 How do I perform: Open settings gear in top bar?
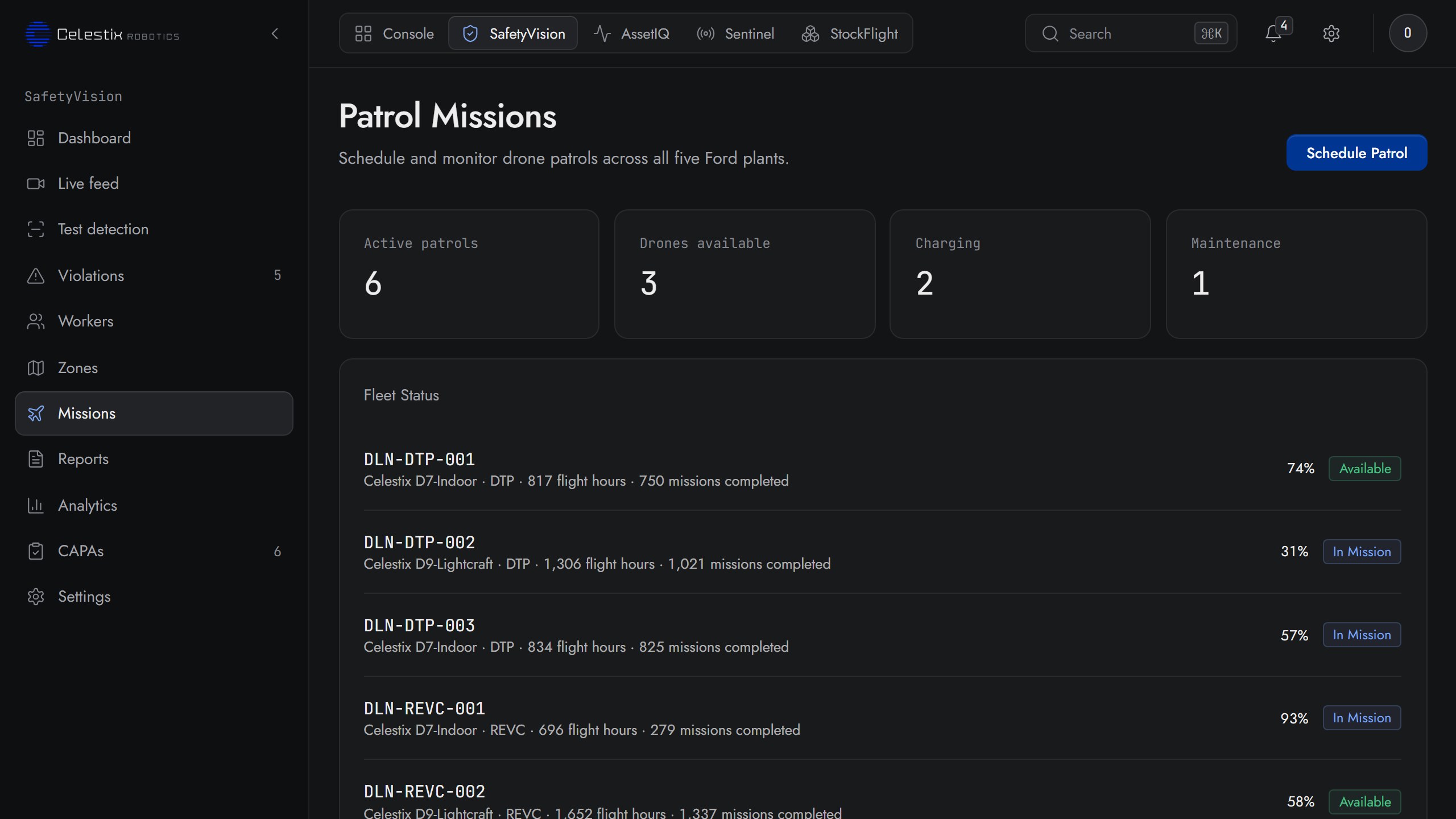click(x=1331, y=34)
